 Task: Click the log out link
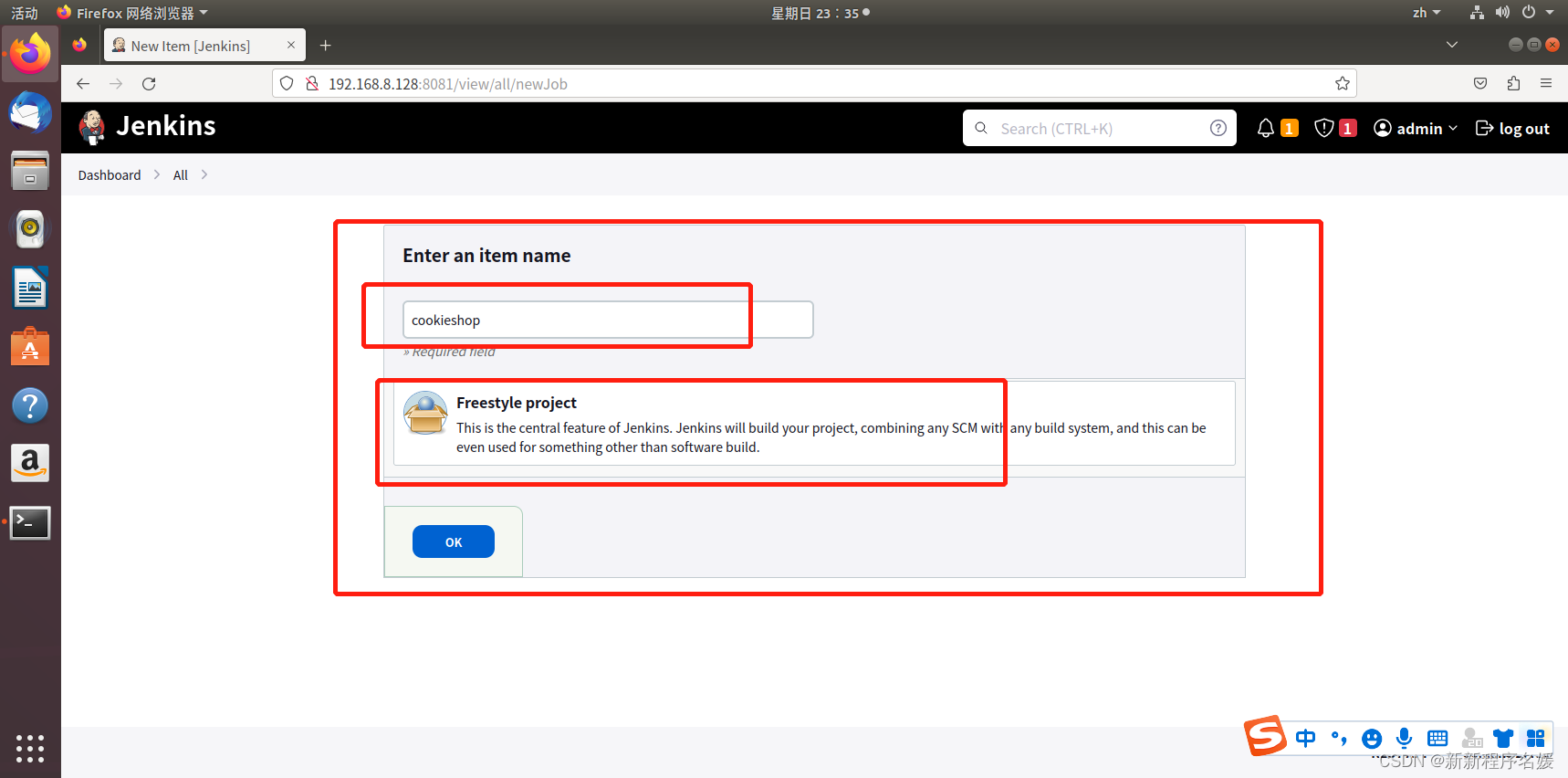(x=1512, y=129)
